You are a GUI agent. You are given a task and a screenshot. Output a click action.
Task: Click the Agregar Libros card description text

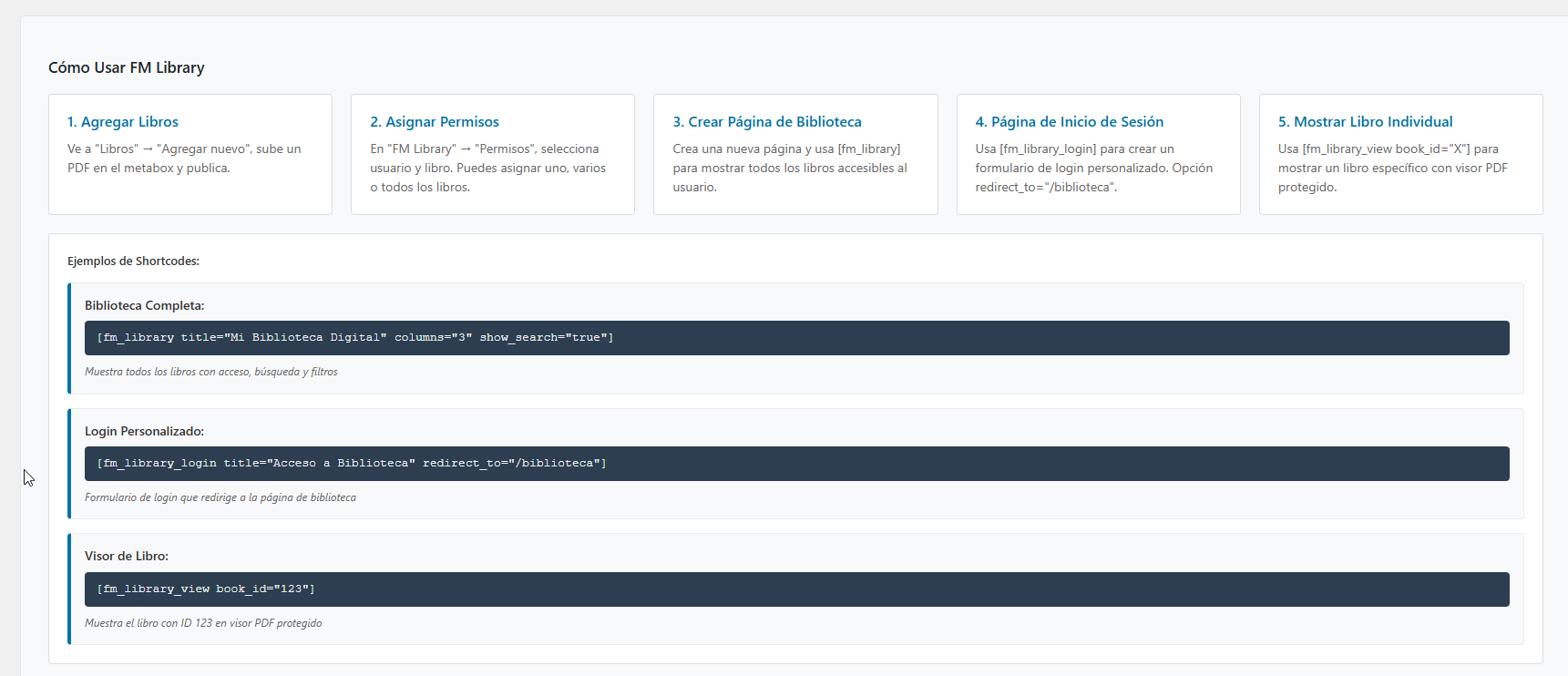pyautogui.click(x=184, y=159)
